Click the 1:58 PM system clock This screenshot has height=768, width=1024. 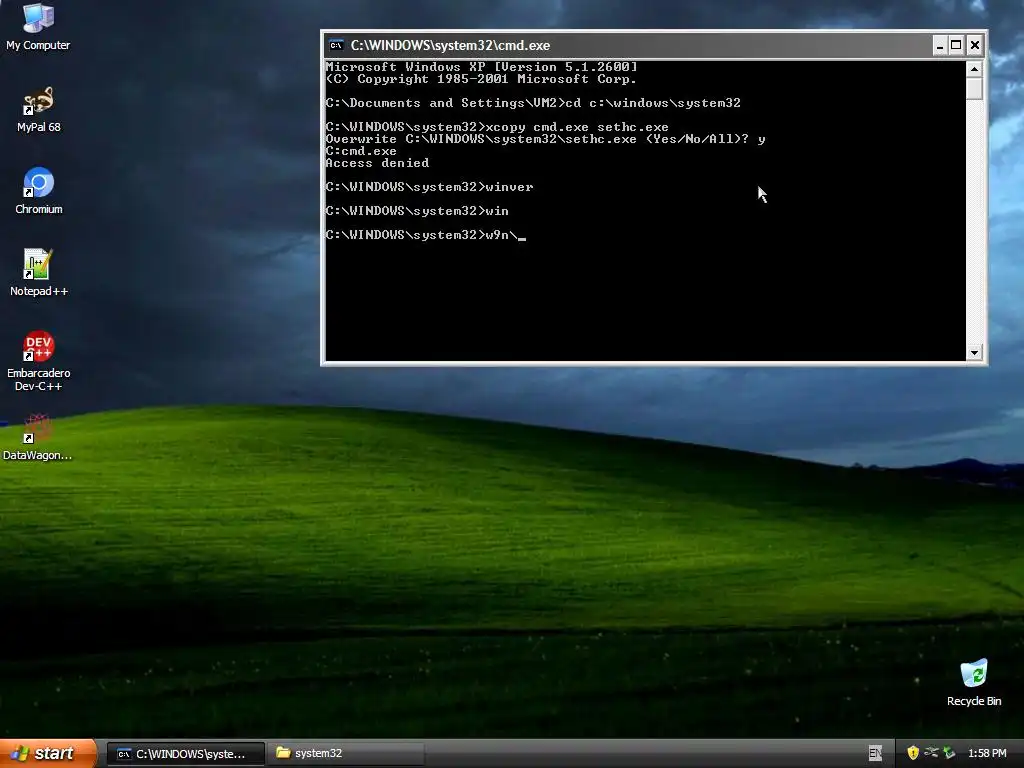coord(987,753)
